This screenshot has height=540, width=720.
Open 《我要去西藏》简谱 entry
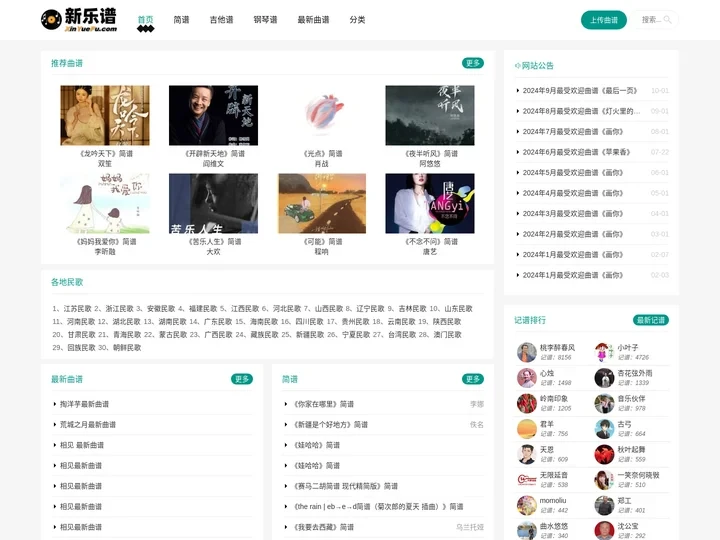click(324, 527)
